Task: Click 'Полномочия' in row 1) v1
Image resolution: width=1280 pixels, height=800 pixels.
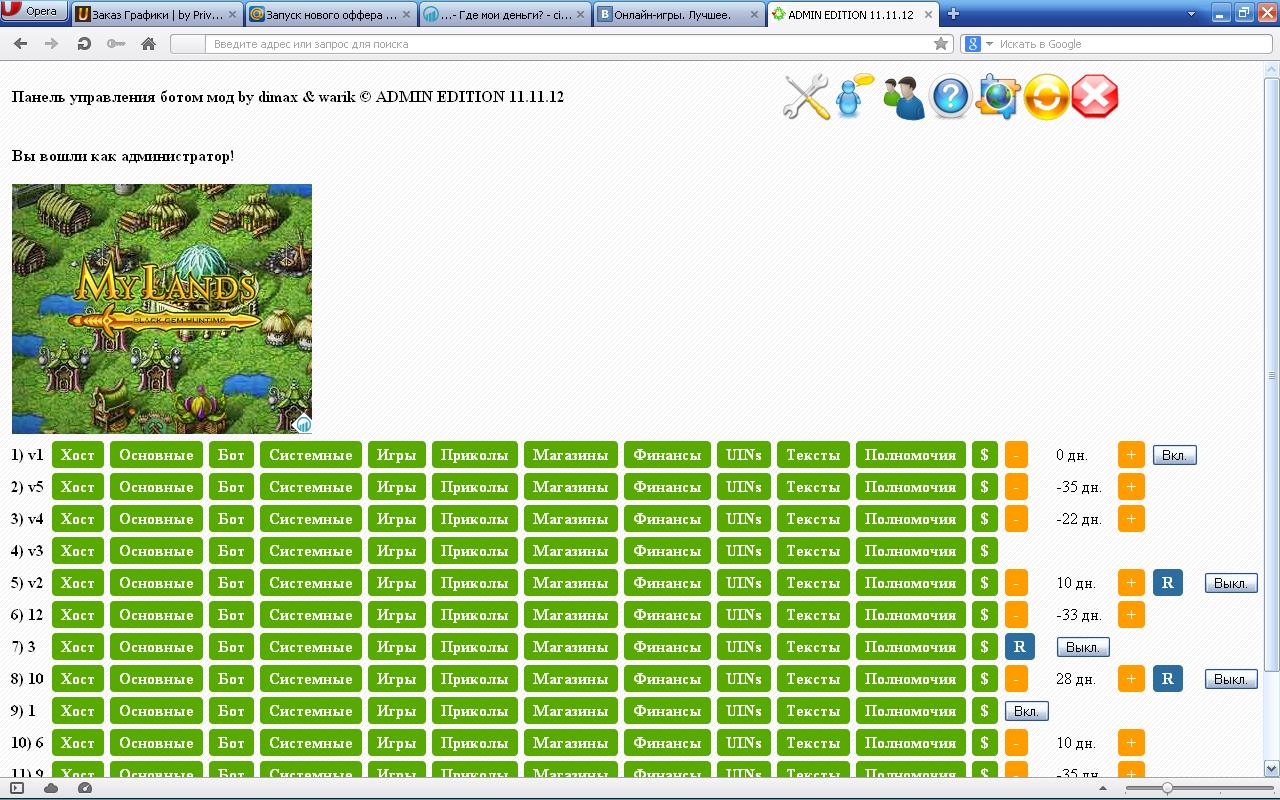Action: [911, 455]
